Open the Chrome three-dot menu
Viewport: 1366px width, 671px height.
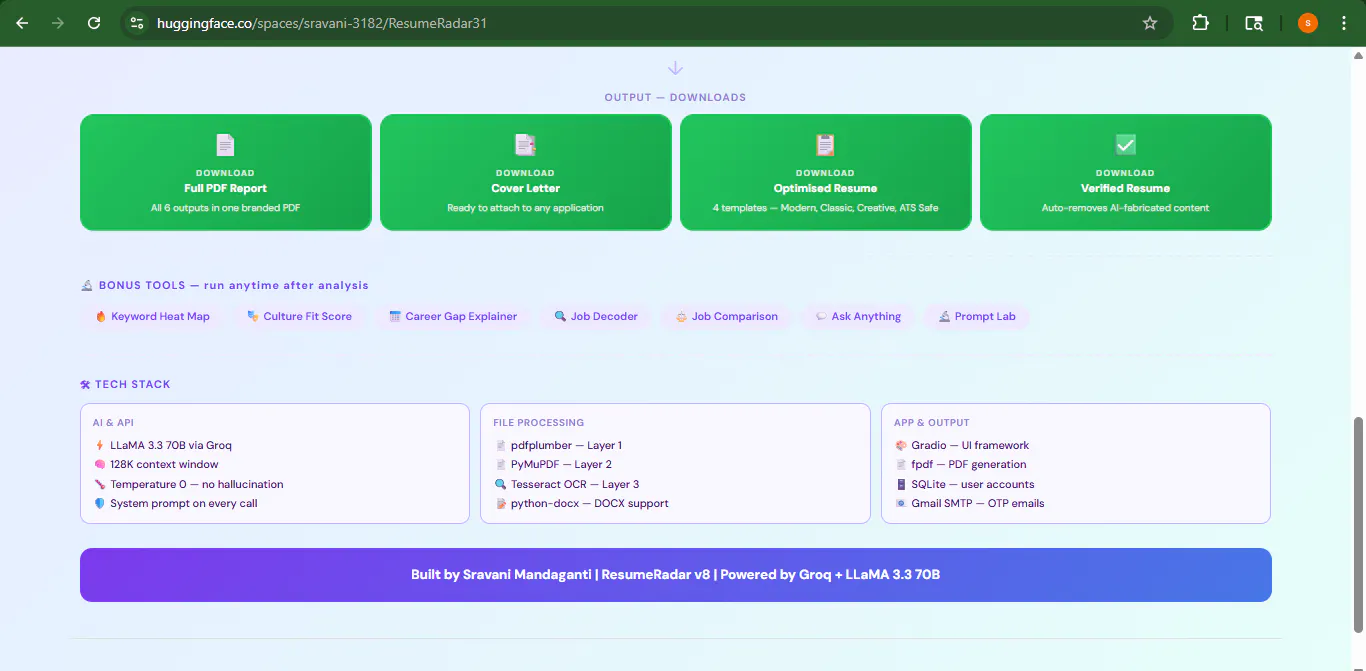pyautogui.click(x=1344, y=23)
